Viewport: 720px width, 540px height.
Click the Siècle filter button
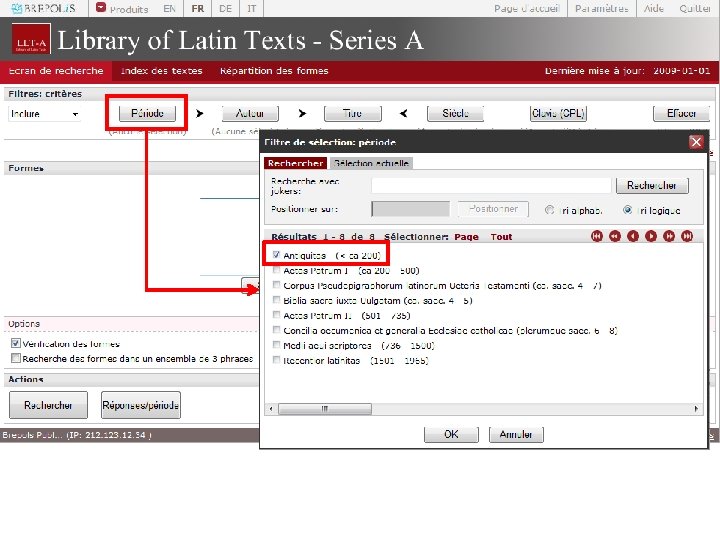pyautogui.click(x=455, y=113)
